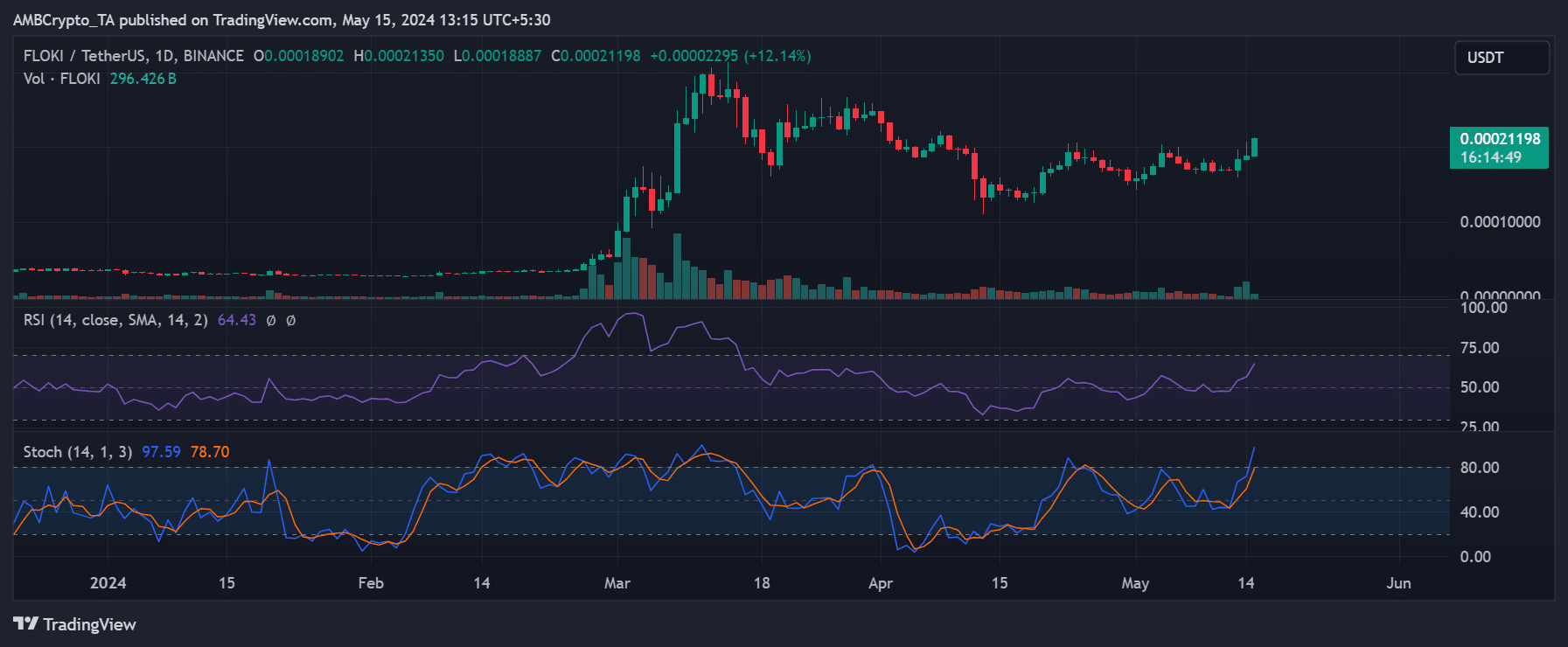The height and width of the screenshot is (647, 1568).
Task: Click the RSI value 64.43
Action: (x=236, y=320)
